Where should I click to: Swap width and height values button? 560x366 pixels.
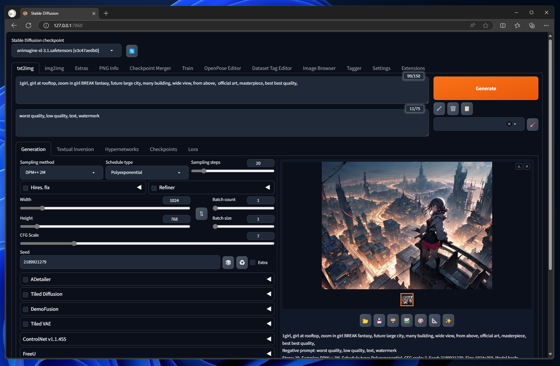[x=201, y=214]
